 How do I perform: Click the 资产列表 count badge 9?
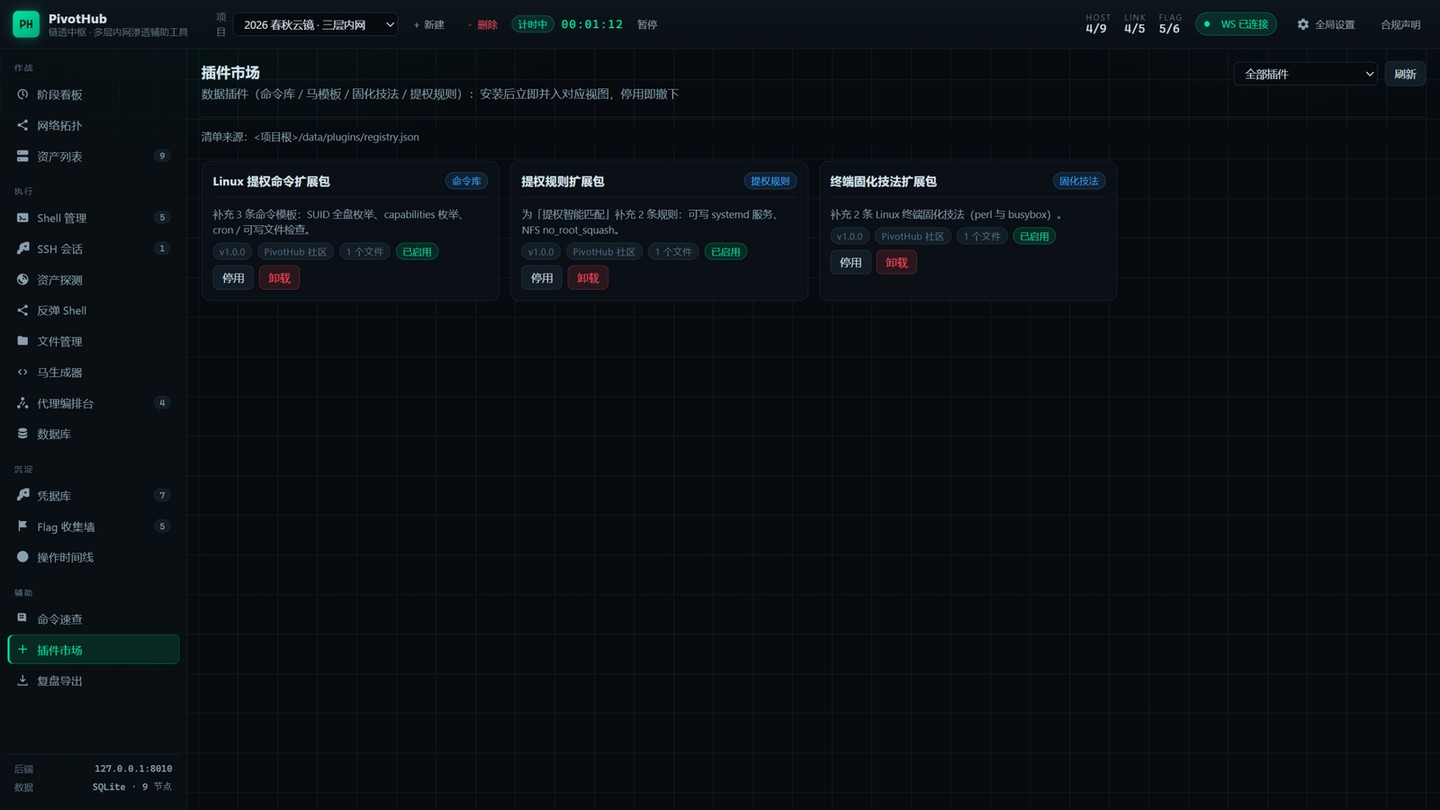[x=162, y=156]
